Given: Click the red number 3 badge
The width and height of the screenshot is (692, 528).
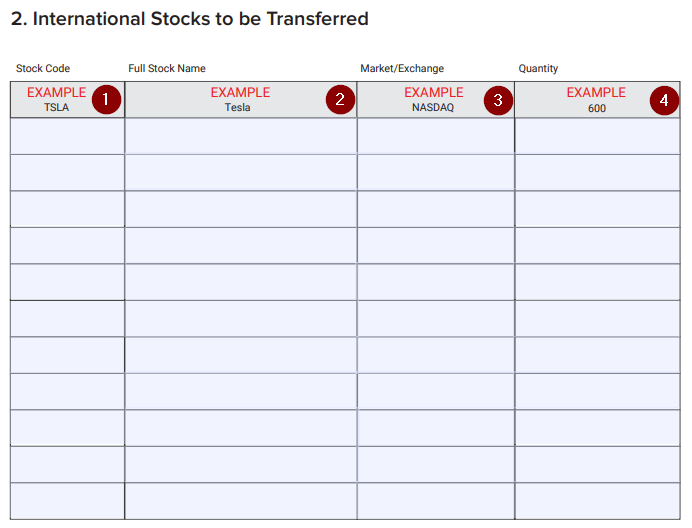Looking at the screenshot, I should coord(498,101).
